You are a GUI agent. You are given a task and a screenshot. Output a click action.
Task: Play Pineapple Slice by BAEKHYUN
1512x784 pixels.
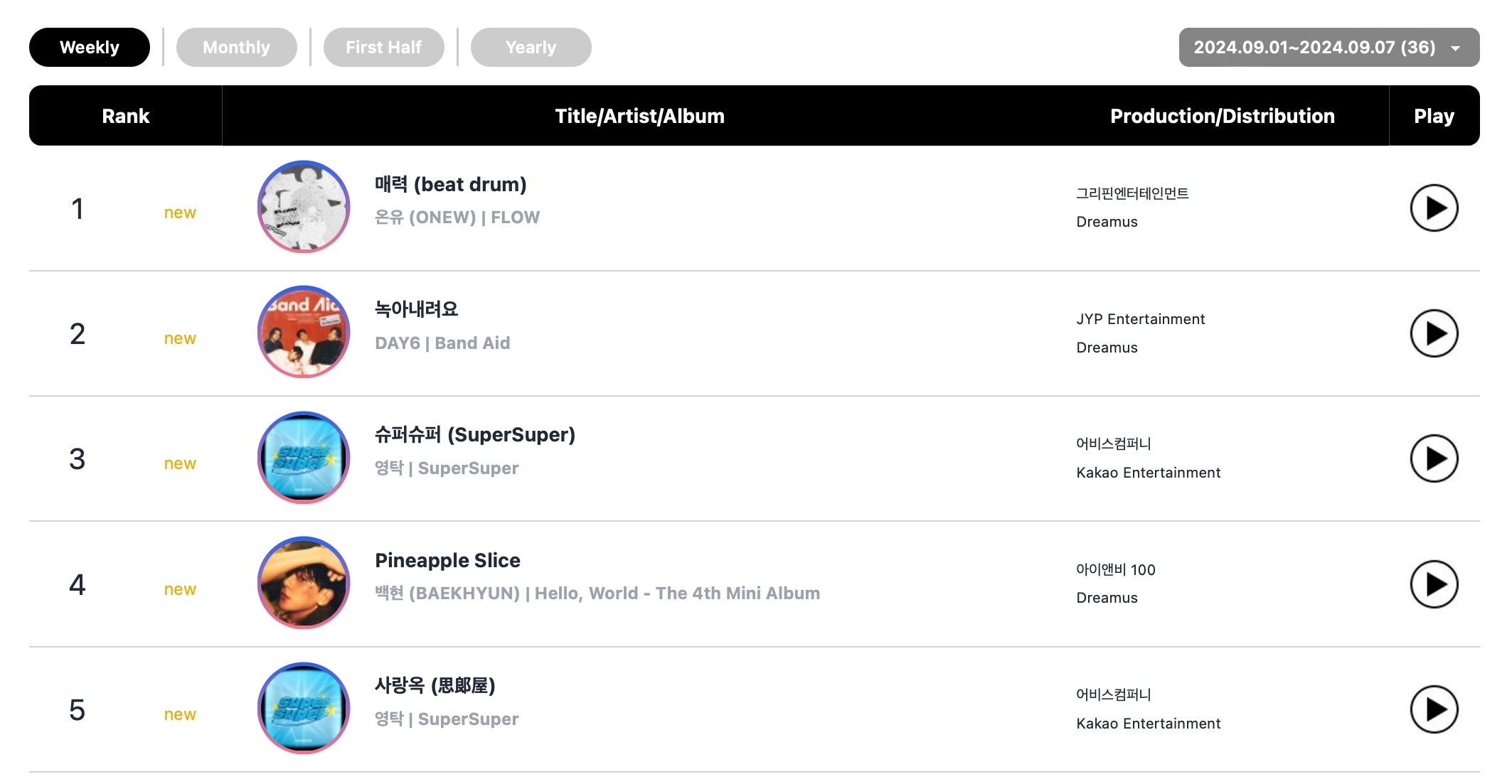[x=1433, y=584]
